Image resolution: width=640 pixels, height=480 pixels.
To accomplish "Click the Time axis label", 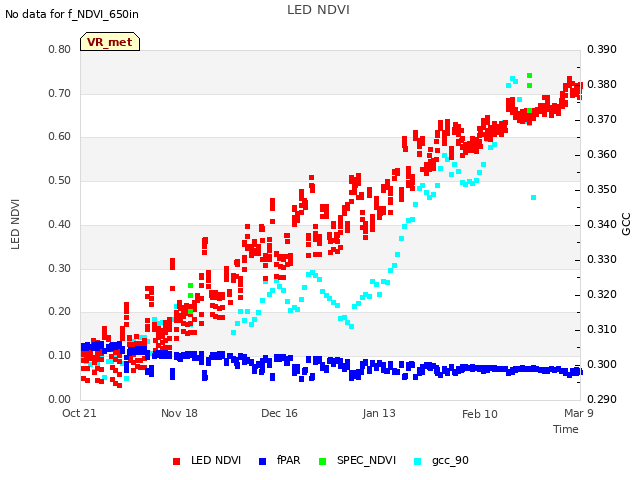I will tap(566, 429).
